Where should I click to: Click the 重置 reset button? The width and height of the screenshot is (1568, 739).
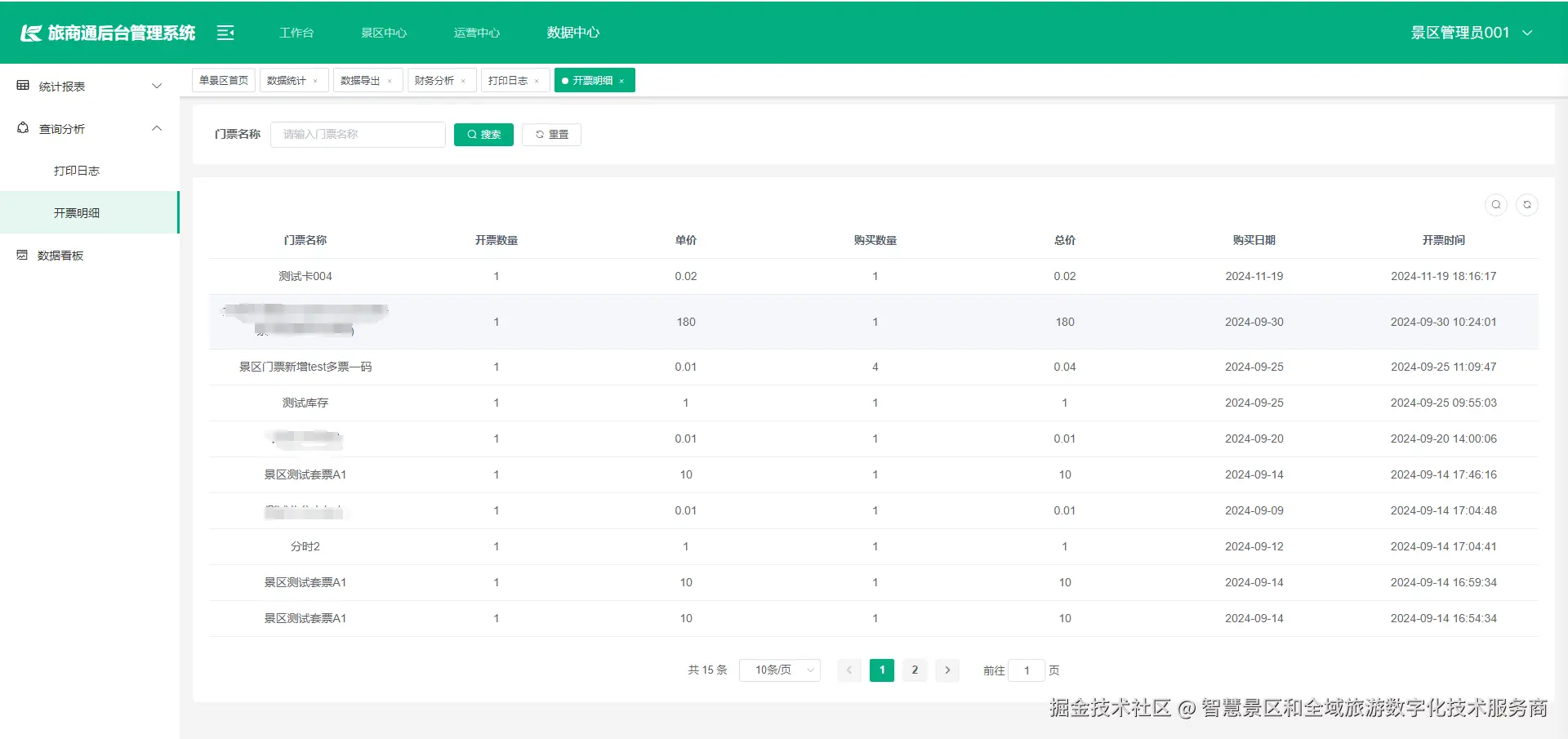click(x=551, y=134)
